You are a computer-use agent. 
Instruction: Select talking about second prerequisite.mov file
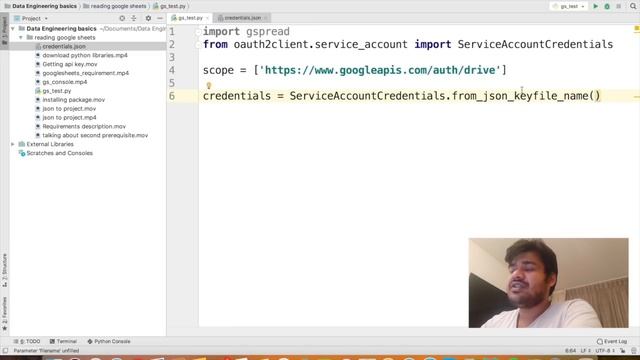(95, 136)
